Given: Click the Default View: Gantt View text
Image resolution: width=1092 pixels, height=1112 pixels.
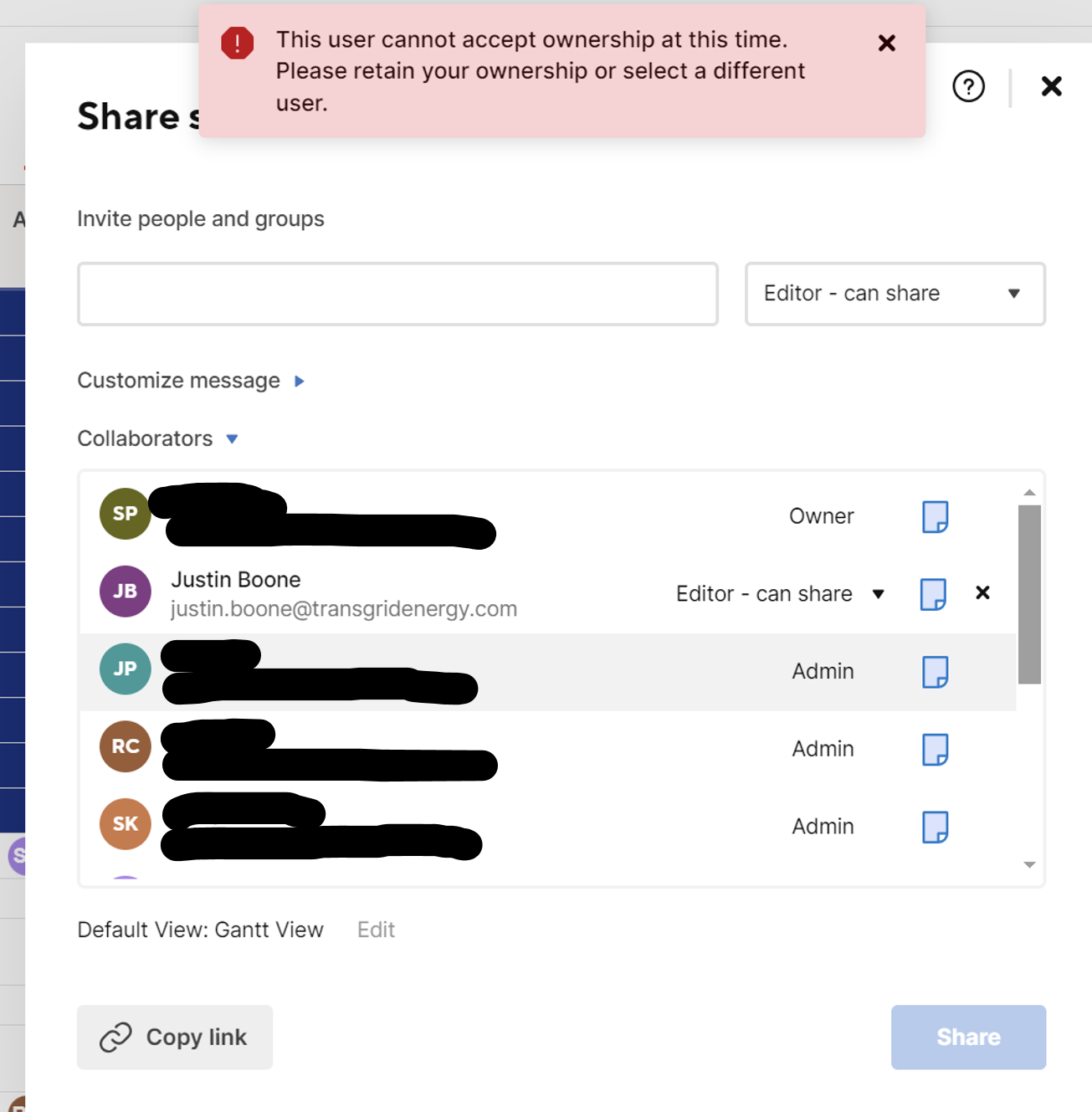Looking at the screenshot, I should tap(200, 930).
